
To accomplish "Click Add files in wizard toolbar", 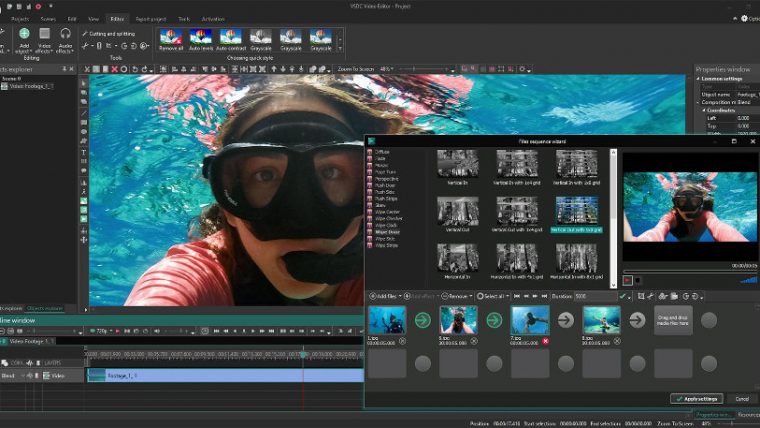I will [x=385, y=296].
